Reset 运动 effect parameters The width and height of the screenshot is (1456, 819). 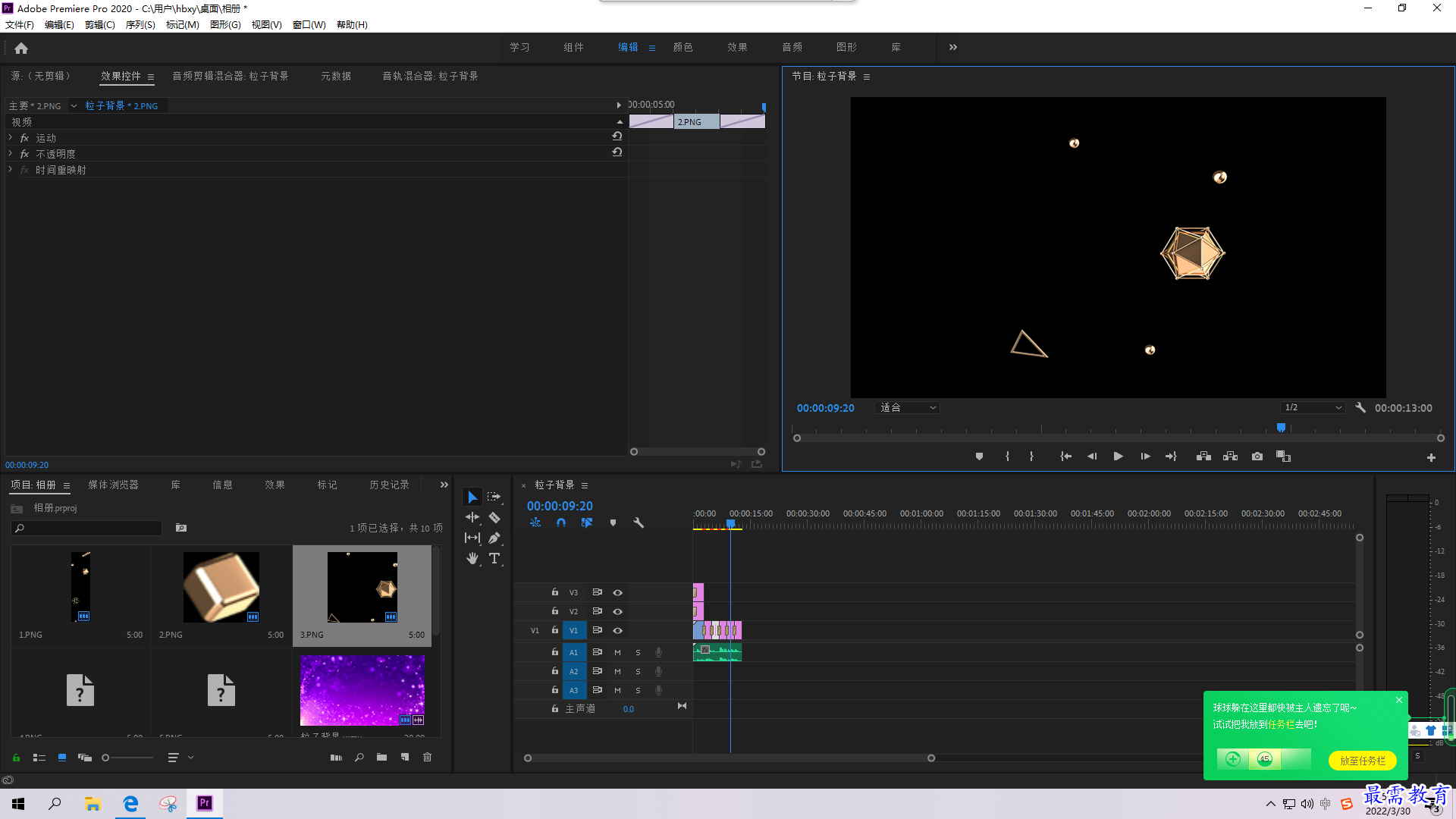tap(617, 136)
